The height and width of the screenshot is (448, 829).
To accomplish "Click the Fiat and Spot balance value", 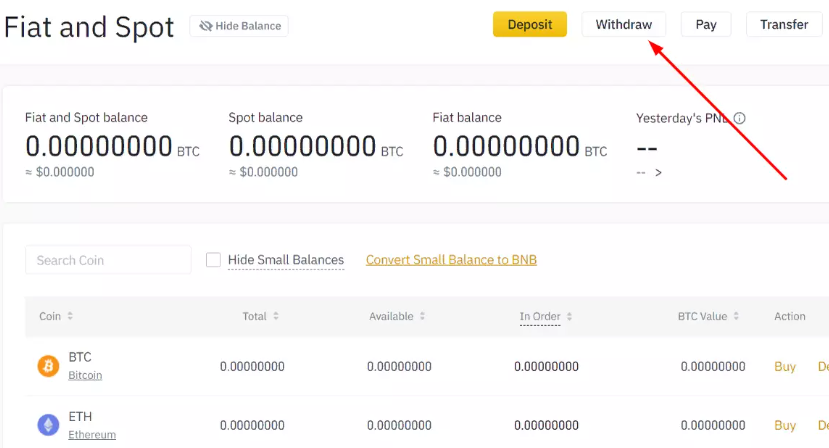I will [99, 147].
